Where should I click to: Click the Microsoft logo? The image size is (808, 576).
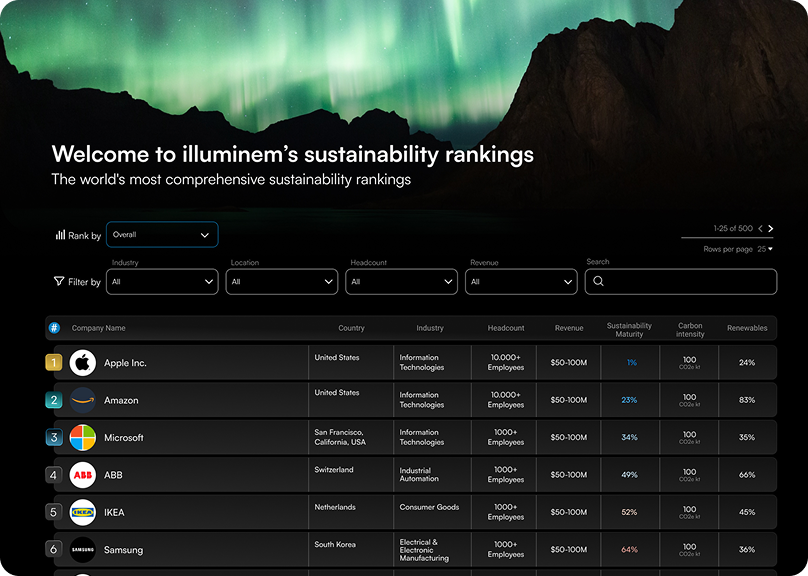pyautogui.click(x=82, y=437)
